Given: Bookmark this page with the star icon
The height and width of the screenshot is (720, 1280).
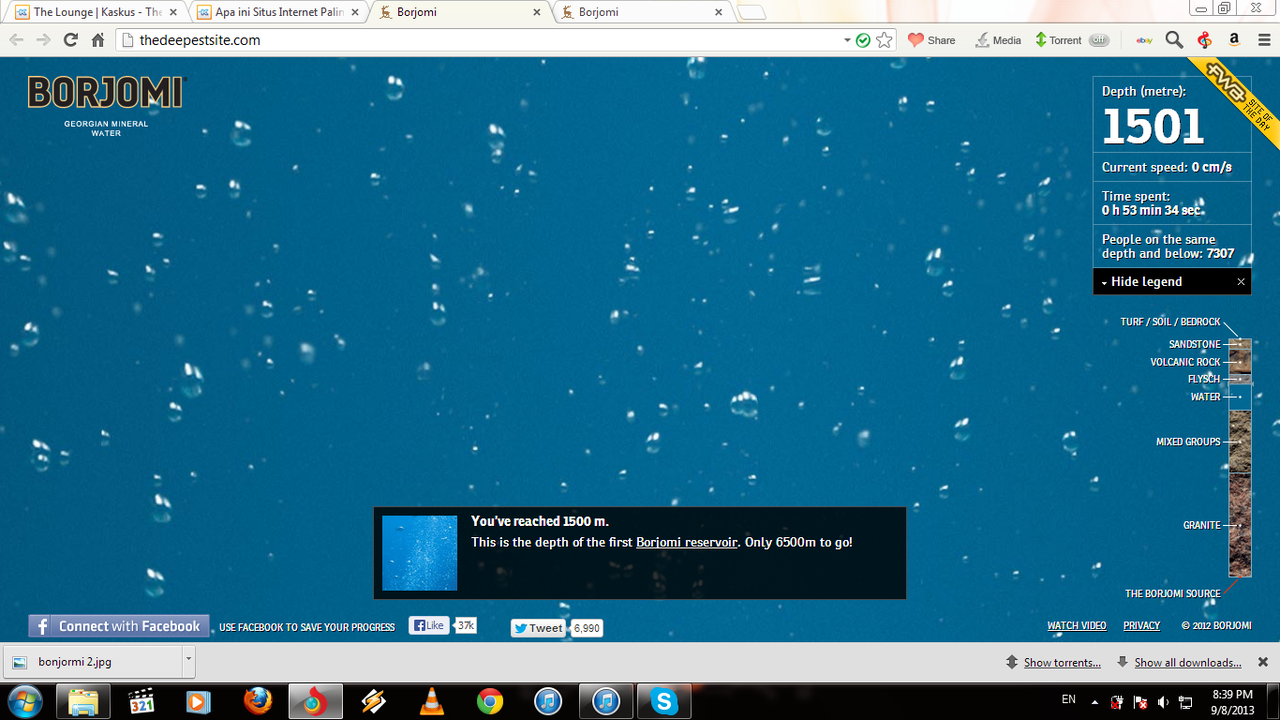Looking at the screenshot, I should pos(884,40).
